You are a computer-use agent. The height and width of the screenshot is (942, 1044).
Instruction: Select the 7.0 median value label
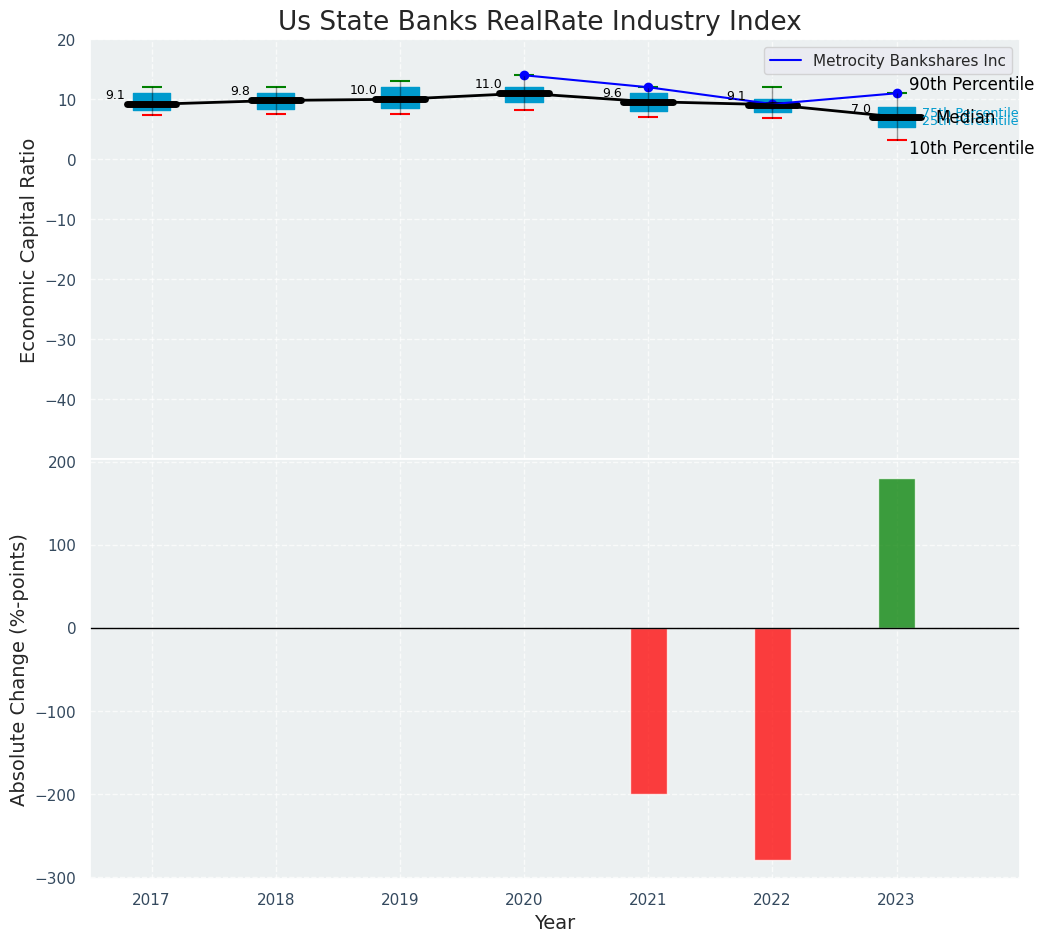pos(860,109)
